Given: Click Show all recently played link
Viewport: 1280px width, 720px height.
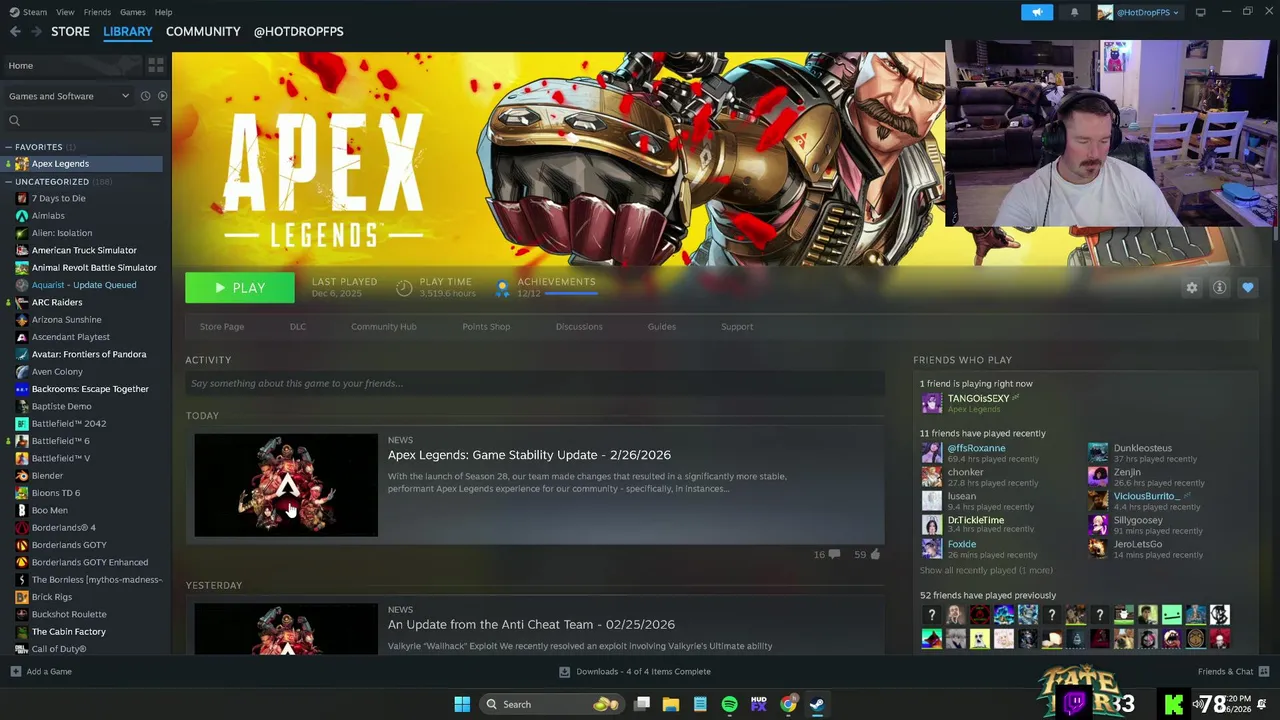Looking at the screenshot, I should point(985,571).
